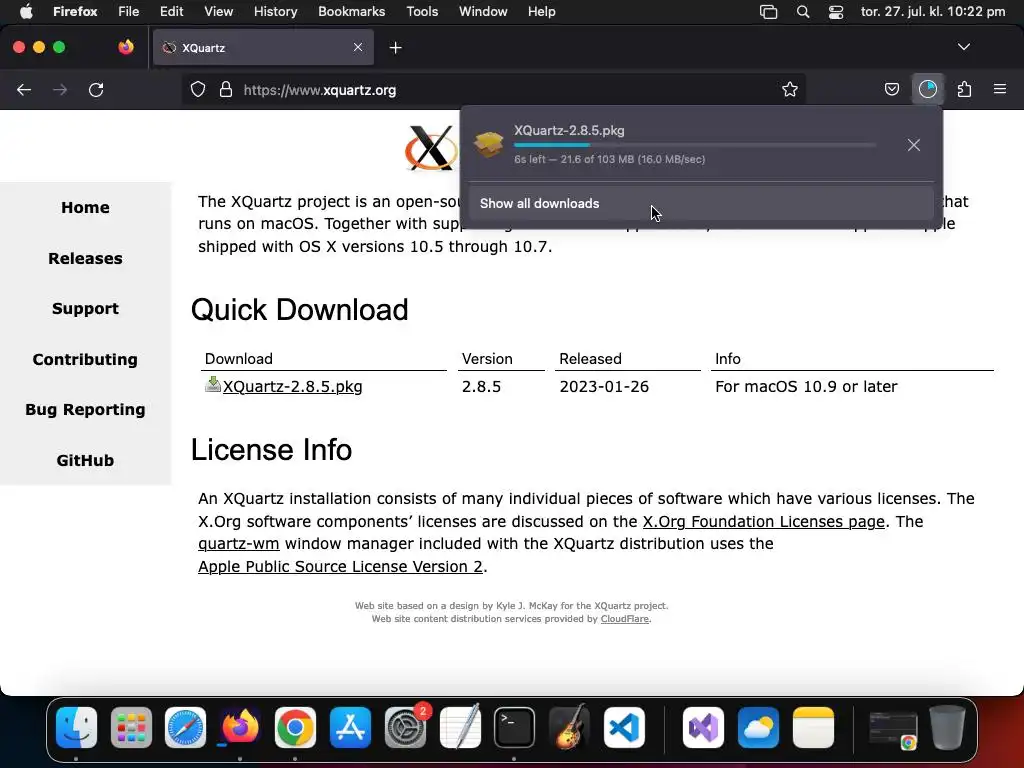Click the XQuartz-2.8.5.pkg download progress bar
This screenshot has height=768, width=1024.
pos(695,145)
